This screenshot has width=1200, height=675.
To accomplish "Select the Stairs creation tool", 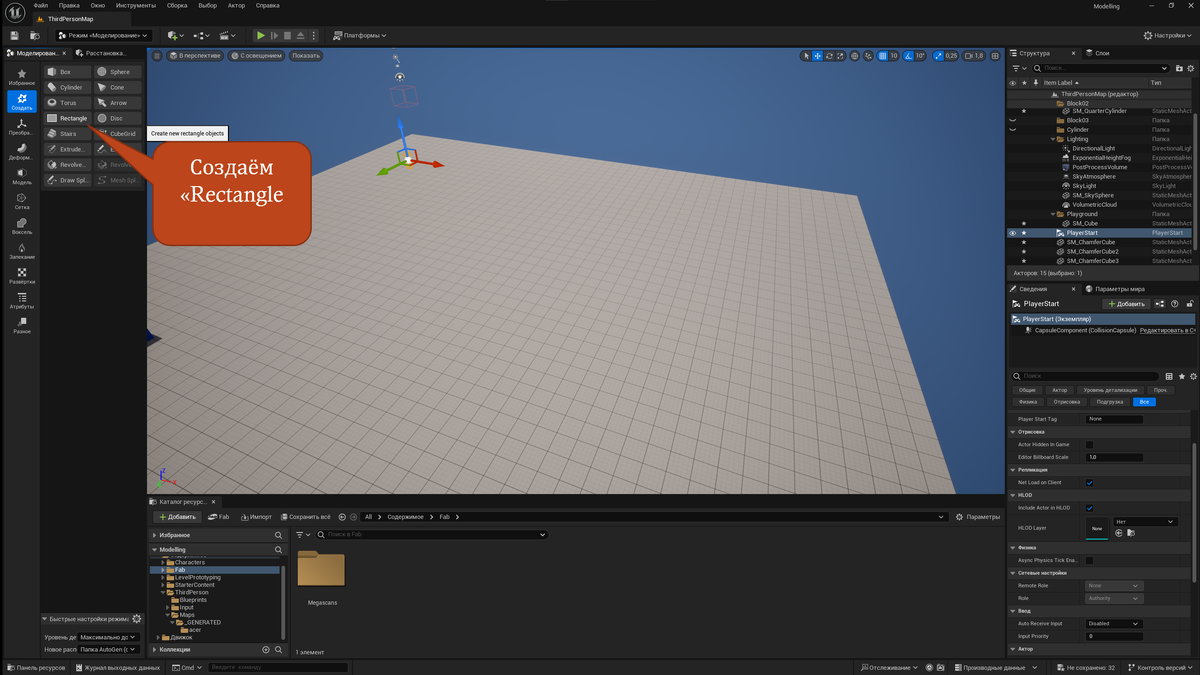I will 67,133.
